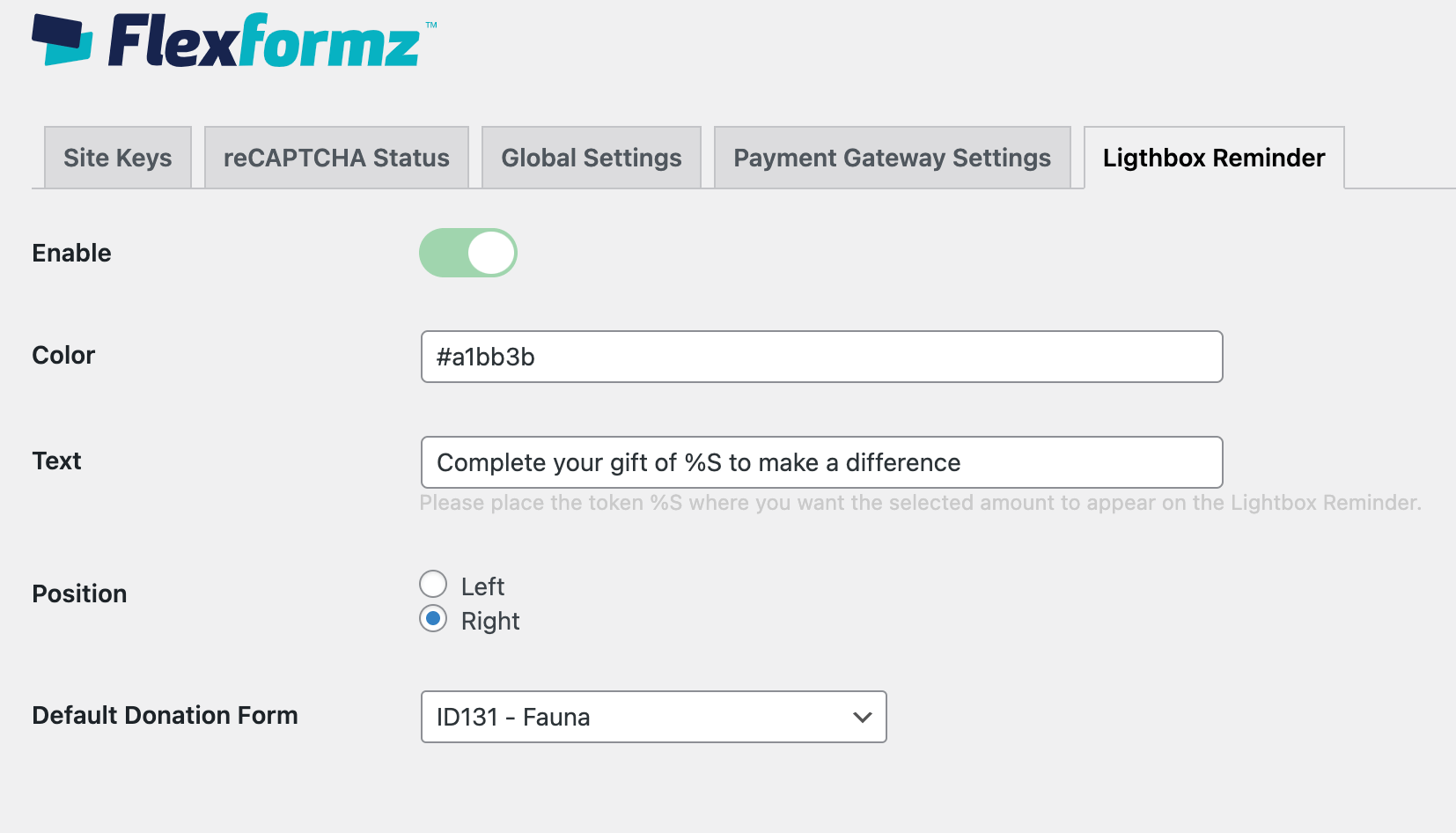Disable the Lightbox Reminder Enable toggle
Screen dimensions: 1456x833
468,253
